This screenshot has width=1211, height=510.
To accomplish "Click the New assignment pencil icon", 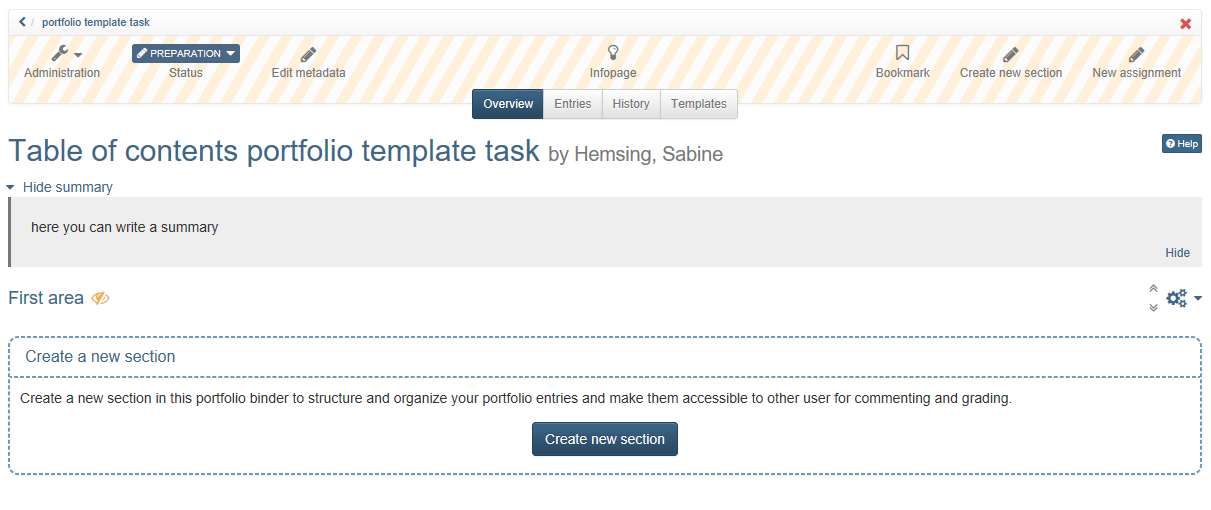I will pos(1136,54).
